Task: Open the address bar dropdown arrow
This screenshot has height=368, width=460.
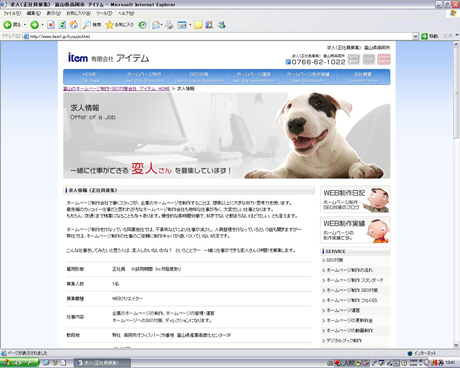Action: (x=415, y=36)
